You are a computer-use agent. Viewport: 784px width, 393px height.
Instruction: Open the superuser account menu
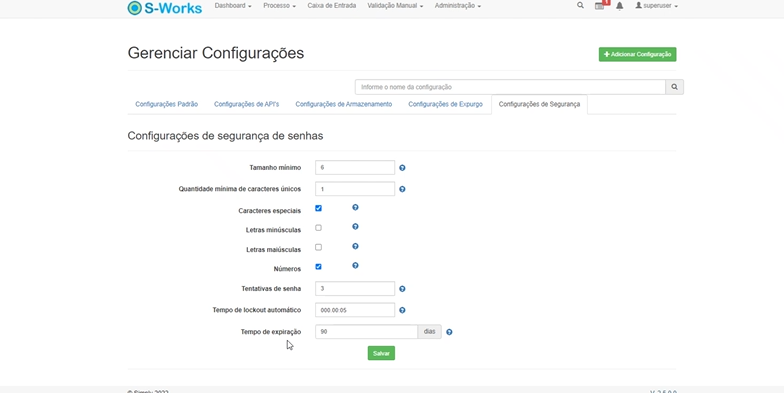point(656,6)
